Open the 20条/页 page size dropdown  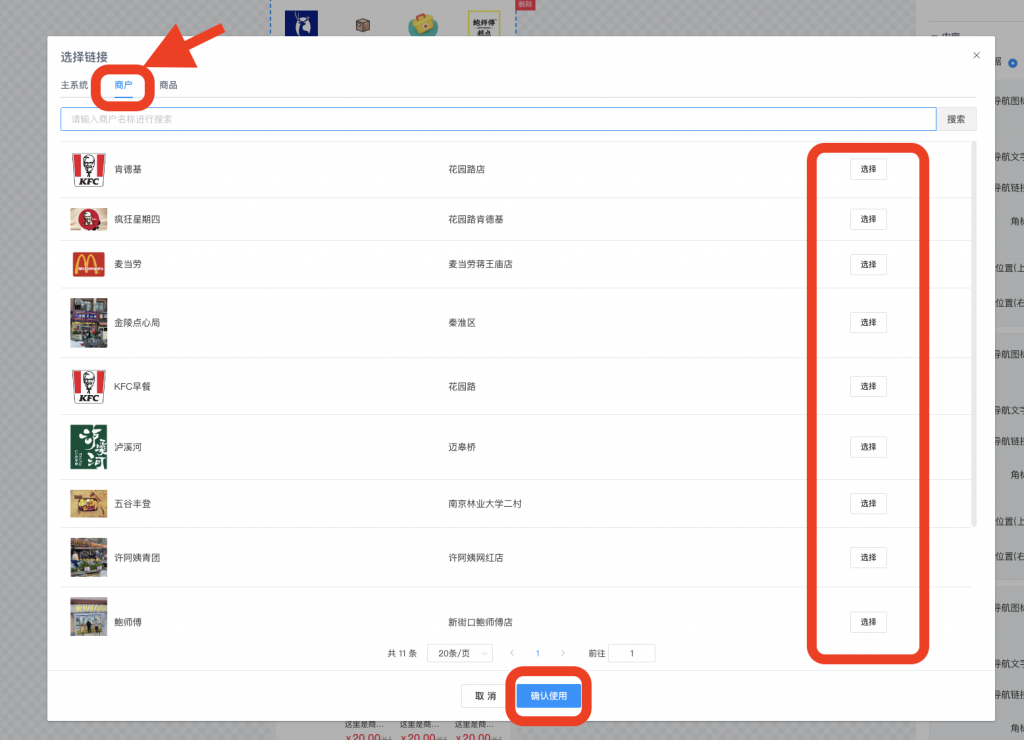point(459,653)
